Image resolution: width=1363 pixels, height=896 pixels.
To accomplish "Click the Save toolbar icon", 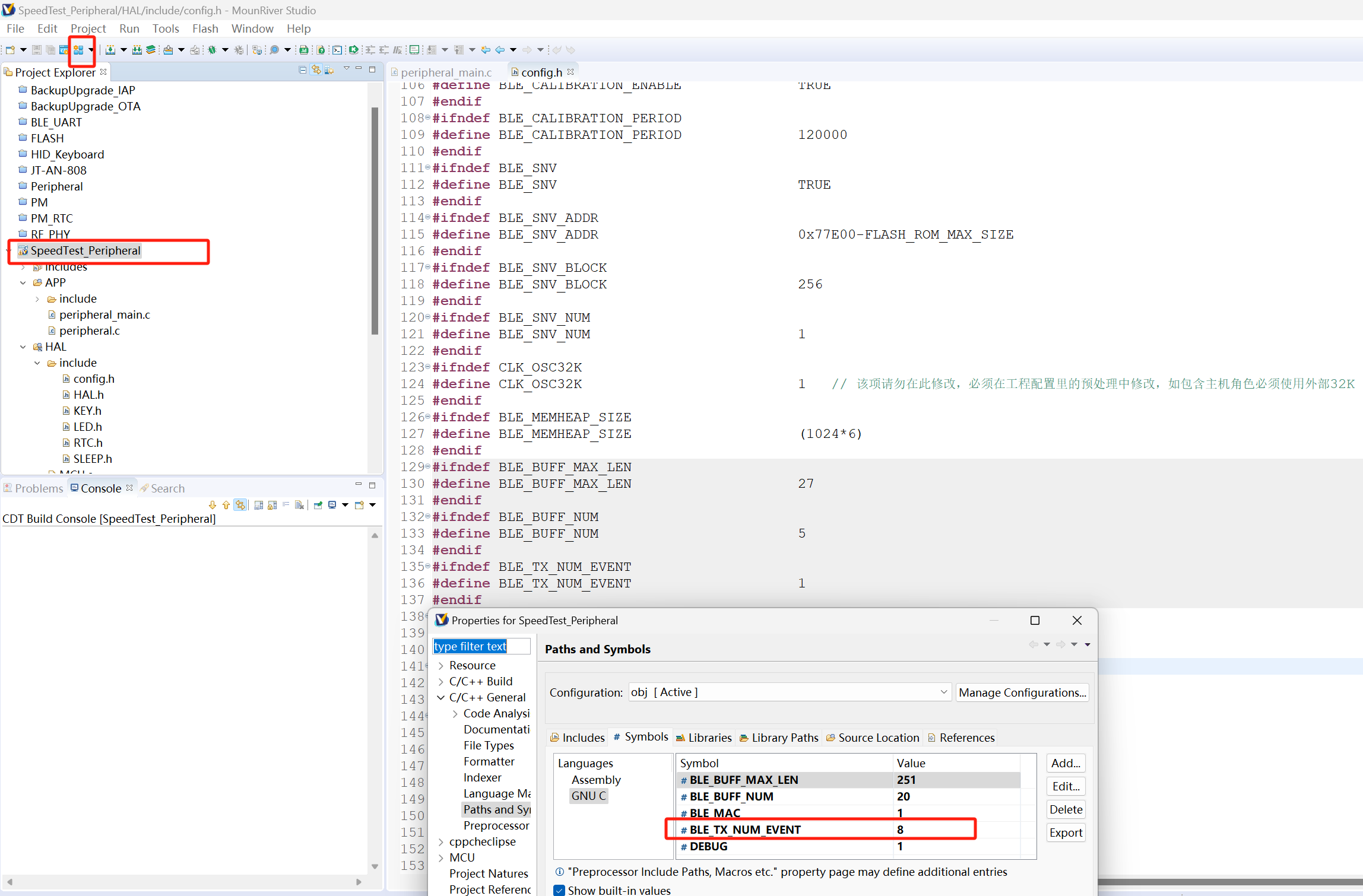I will pyautogui.click(x=37, y=50).
